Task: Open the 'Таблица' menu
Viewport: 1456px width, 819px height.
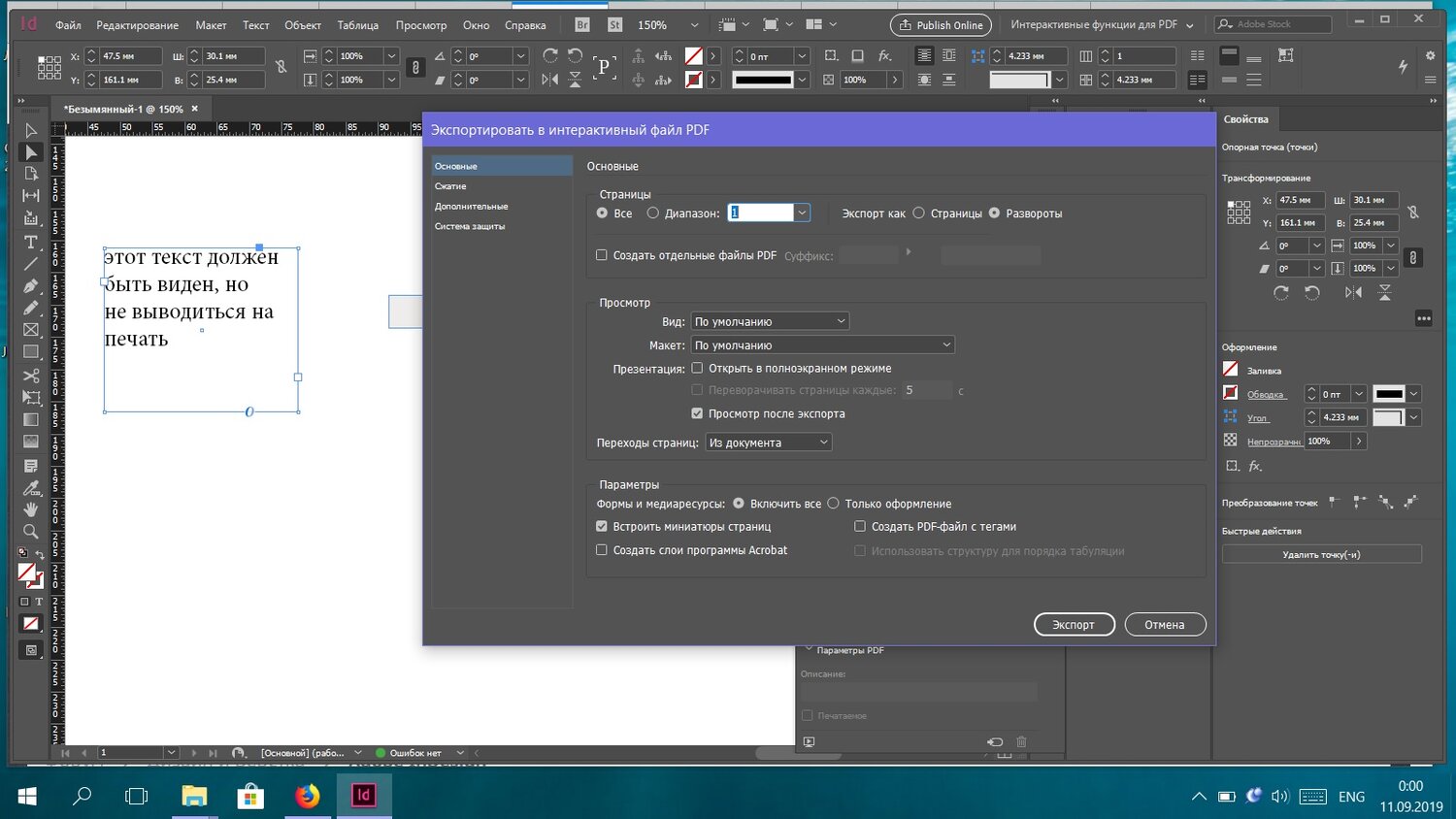Action: [x=357, y=25]
